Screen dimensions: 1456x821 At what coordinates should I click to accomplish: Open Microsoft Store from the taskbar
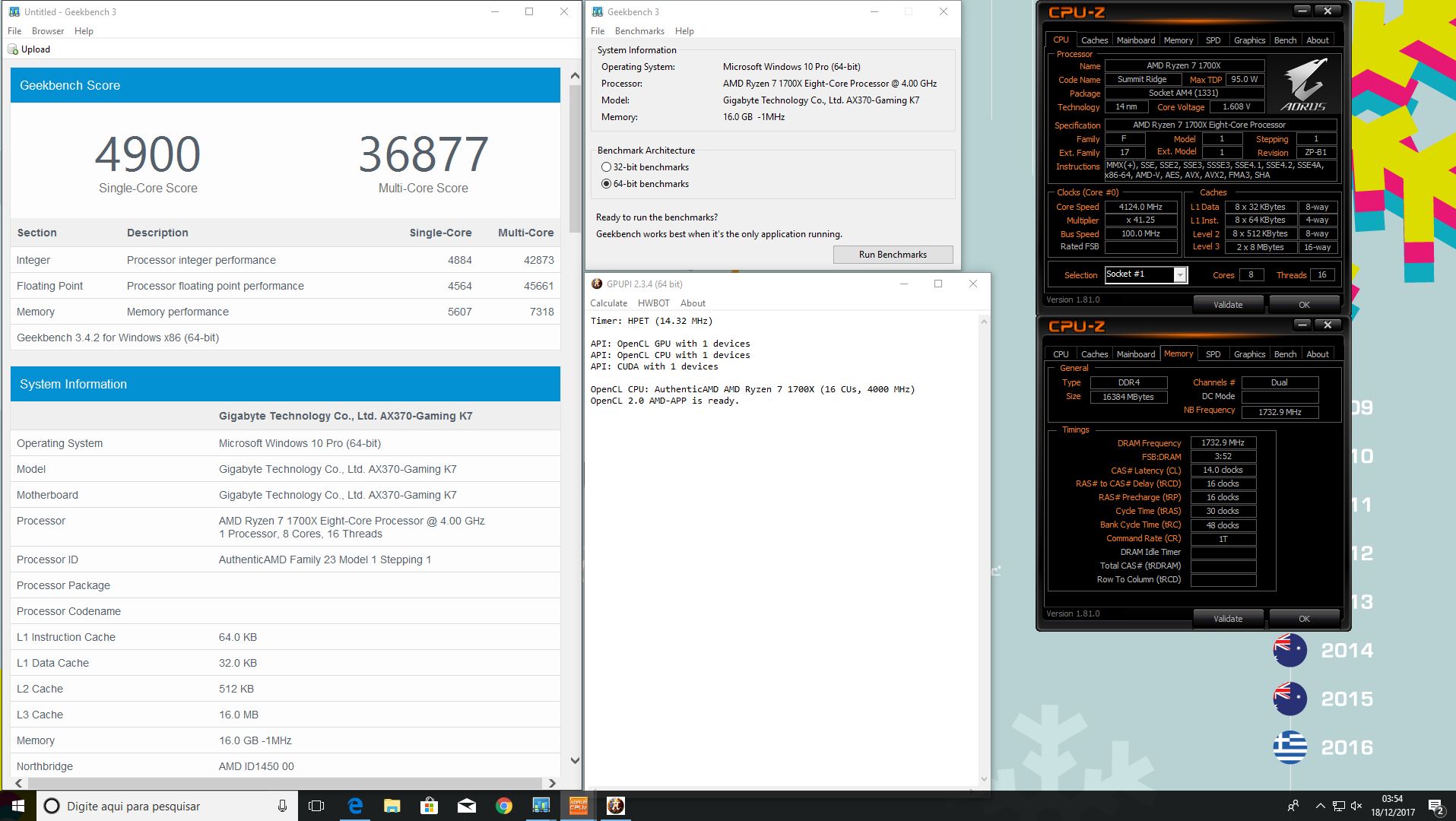430,806
